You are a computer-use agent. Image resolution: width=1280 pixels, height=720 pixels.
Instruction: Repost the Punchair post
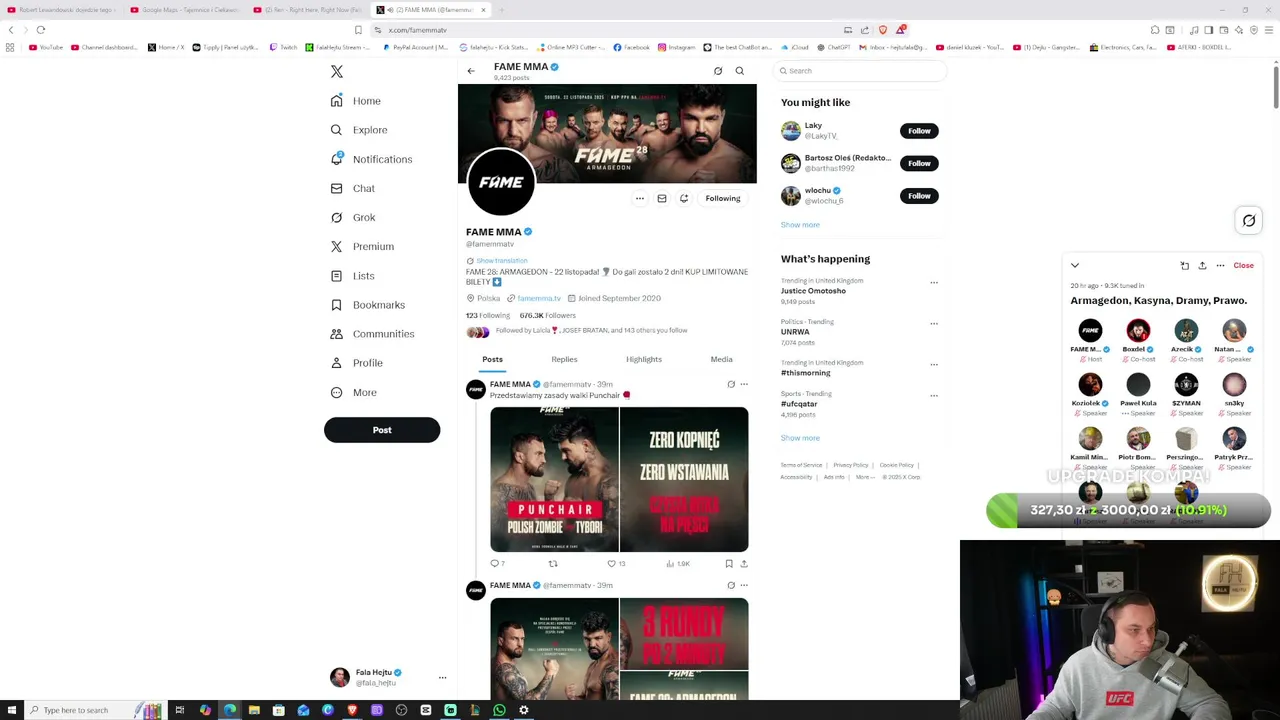point(552,564)
